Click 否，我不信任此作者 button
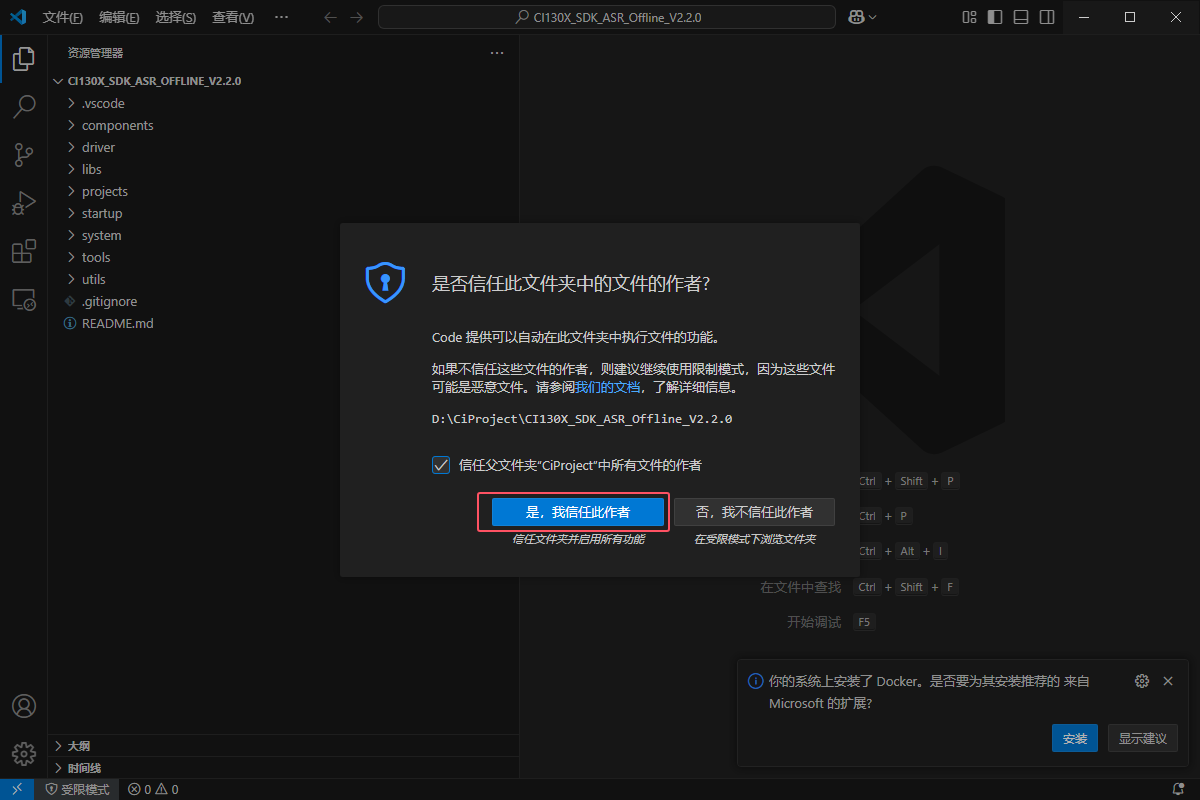 click(x=754, y=512)
